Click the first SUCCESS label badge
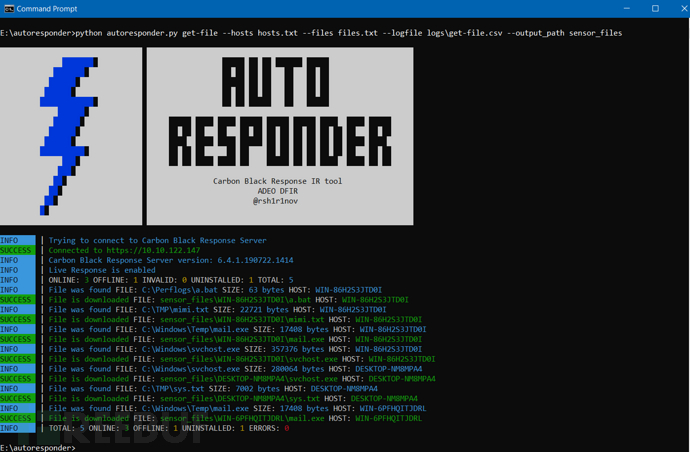 coord(18,250)
